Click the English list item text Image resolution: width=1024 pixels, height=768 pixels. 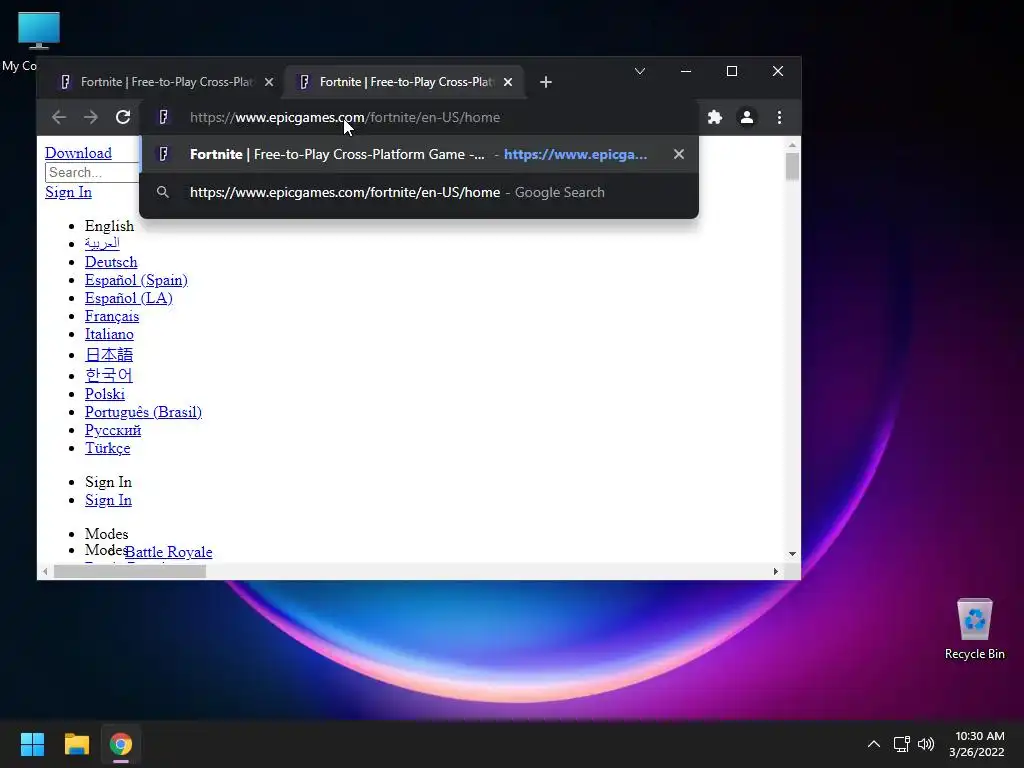(109, 226)
